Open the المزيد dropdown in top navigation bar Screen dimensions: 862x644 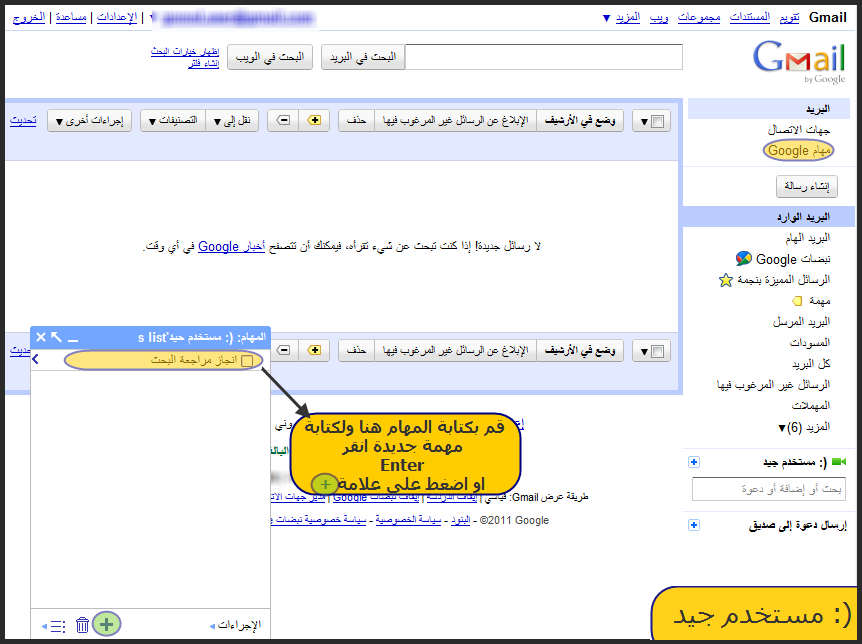[x=622, y=18]
